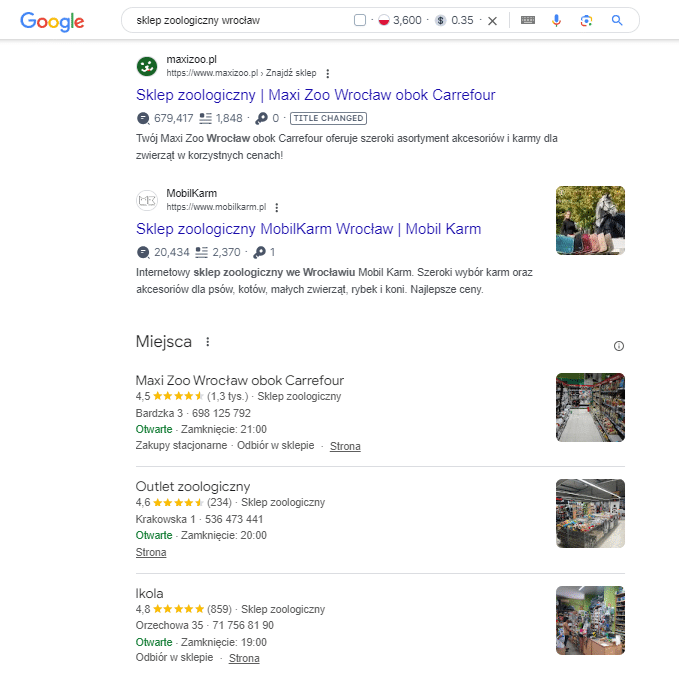Click phone number 698 125 792
This screenshot has width=679, height=677.
click(221, 413)
